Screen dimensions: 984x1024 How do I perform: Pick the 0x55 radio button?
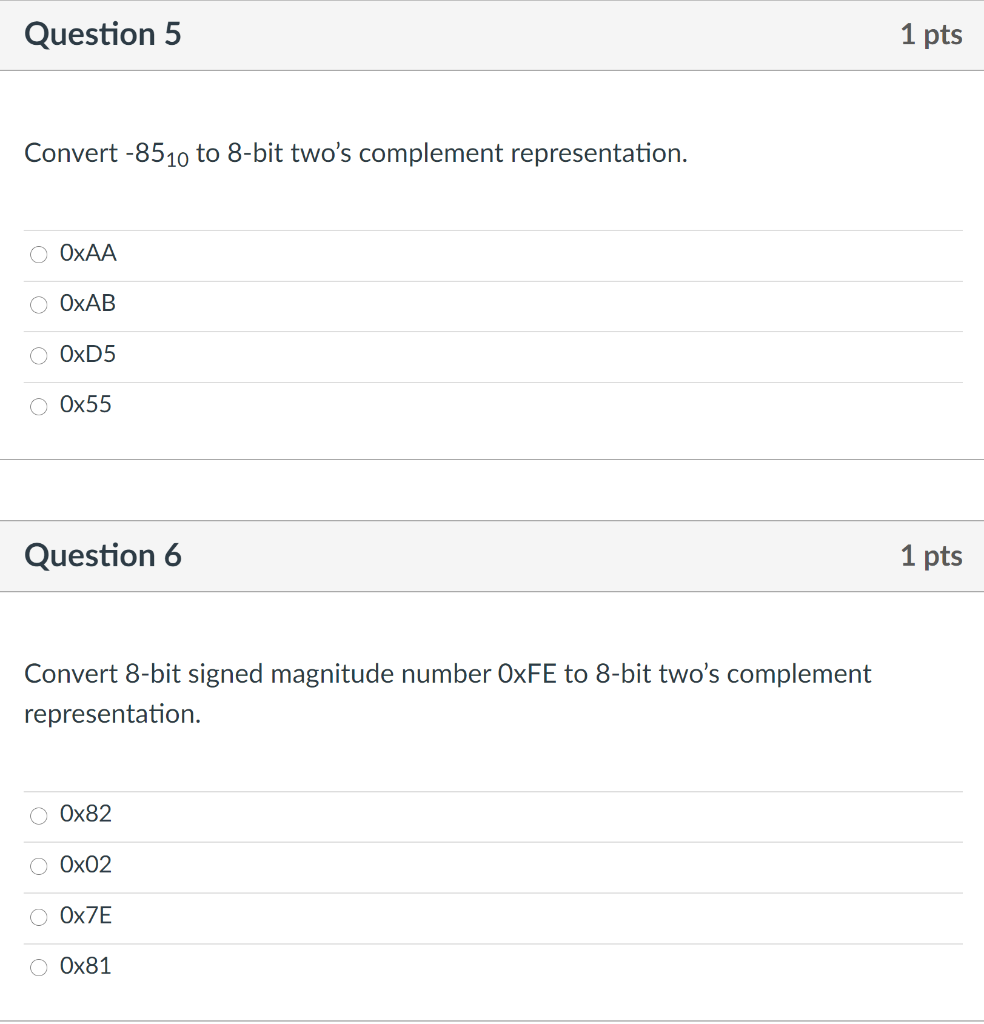coord(39,406)
